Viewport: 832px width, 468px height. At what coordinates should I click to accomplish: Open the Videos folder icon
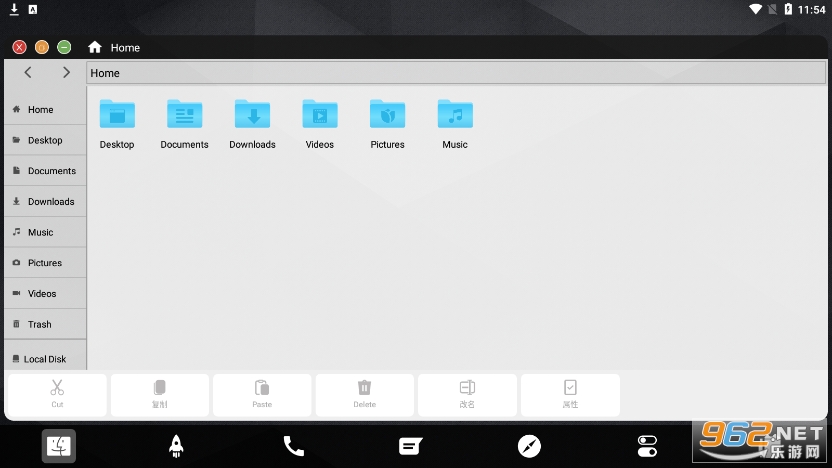(320, 114)
